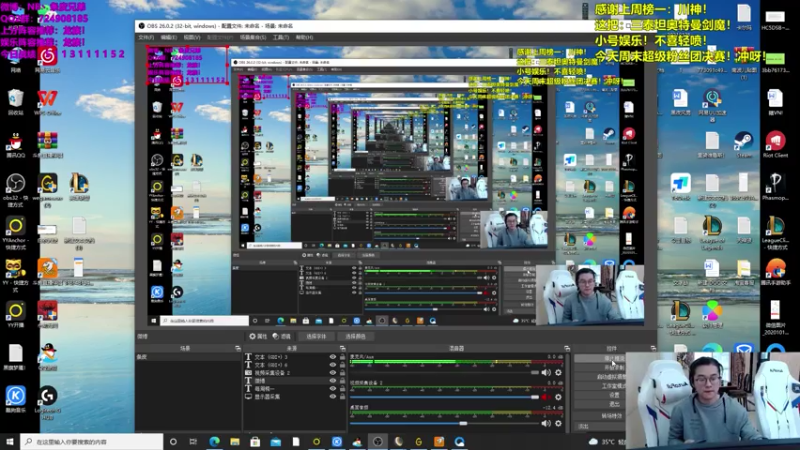Launch WPS Office desktop icon
The image size is (800, 450).
[x=47, y=101]
